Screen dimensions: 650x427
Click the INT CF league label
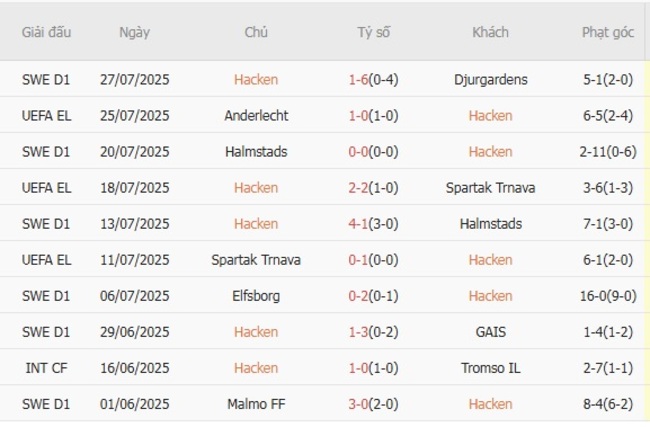click(x=47, y=368)
